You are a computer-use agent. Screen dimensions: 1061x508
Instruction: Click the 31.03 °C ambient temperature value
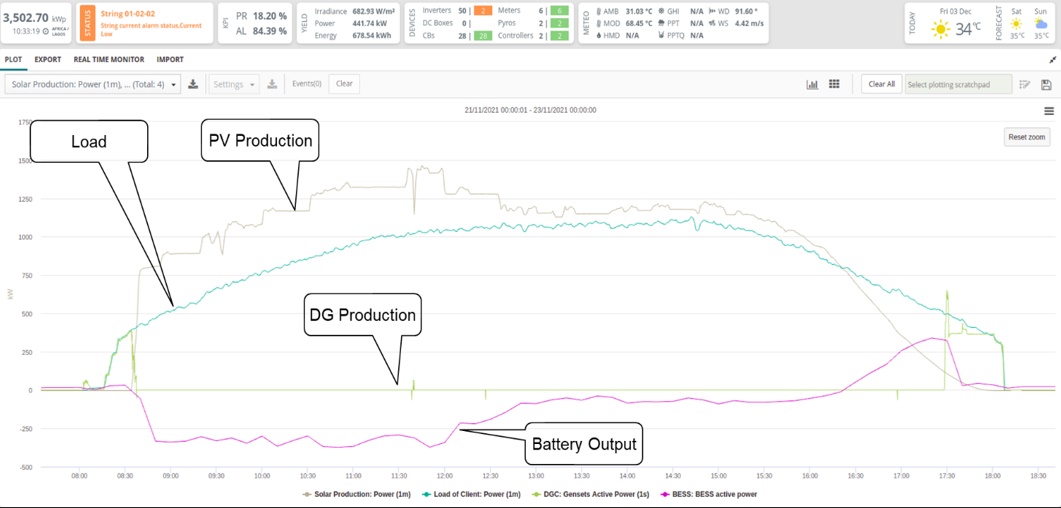click(x=639, y=11)
